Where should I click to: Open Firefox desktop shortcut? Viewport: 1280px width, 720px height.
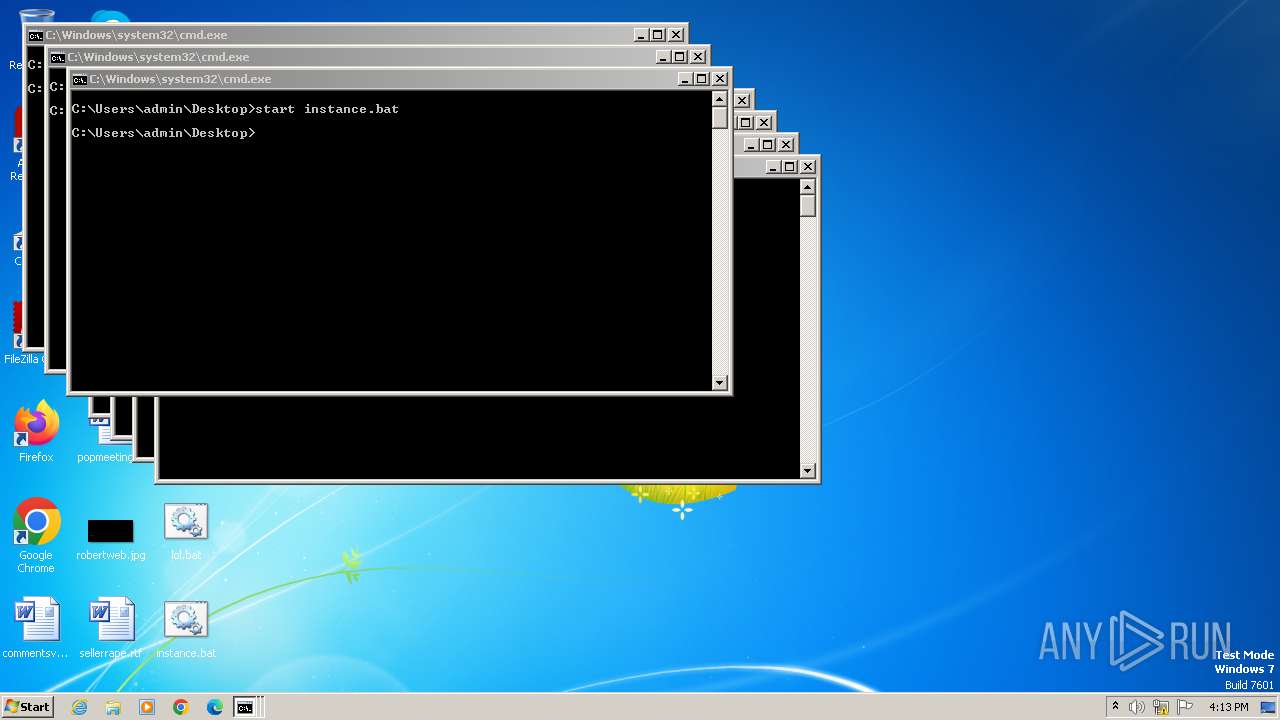(36, 432)
